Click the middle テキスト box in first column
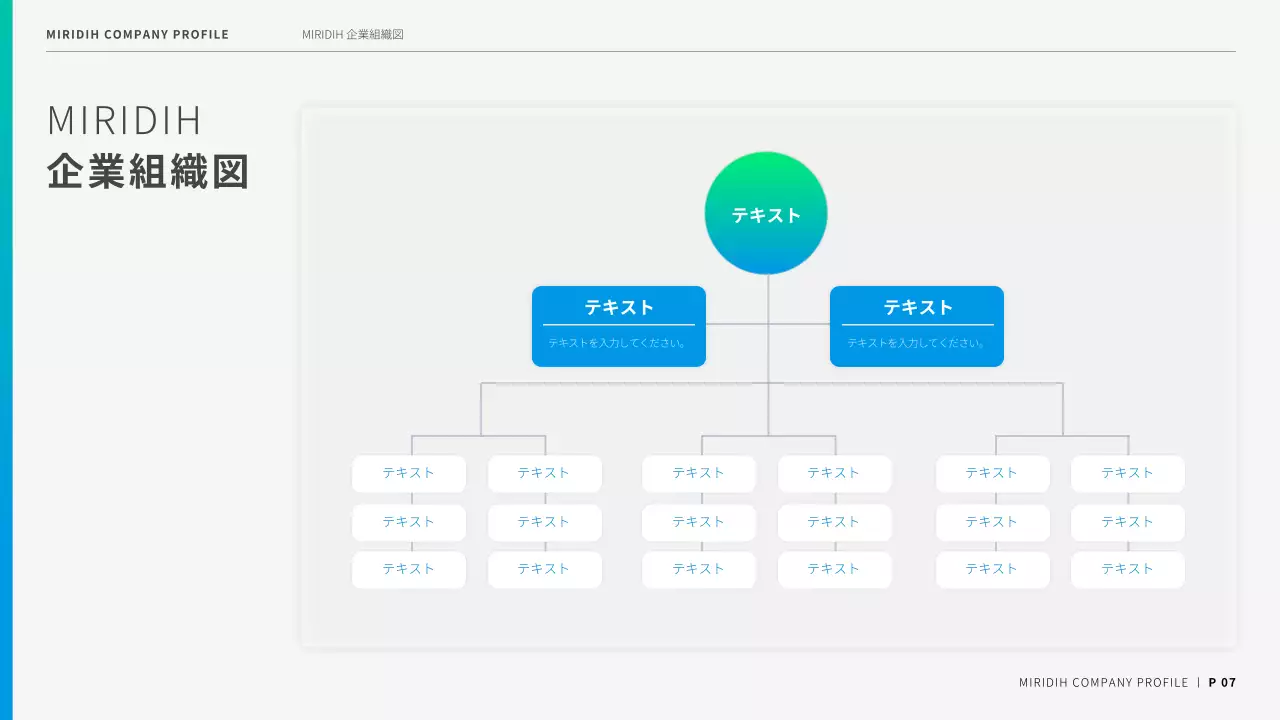This screenshot has height=720, width=1280. point(409,521)
